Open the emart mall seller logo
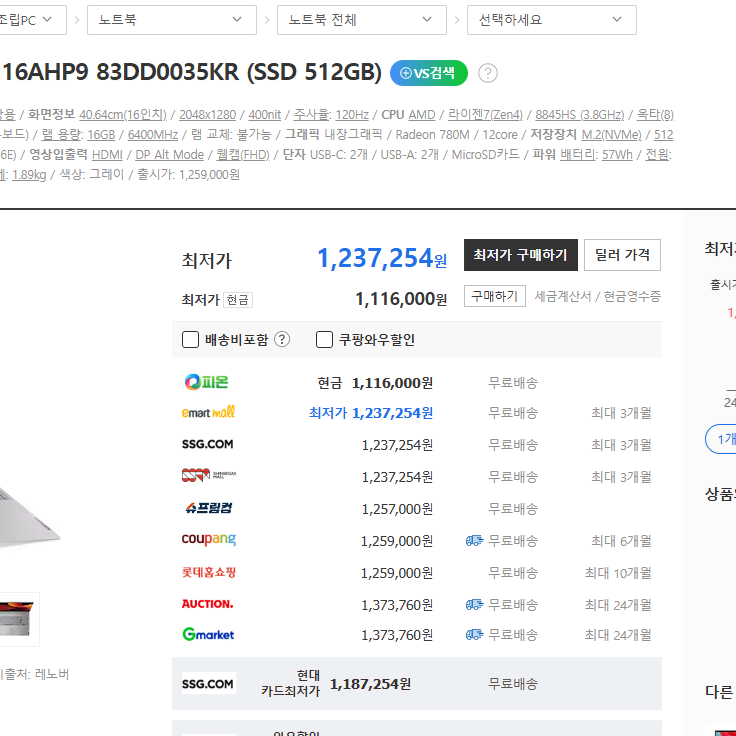Screen dimensions: 736x736 tap(208, 413)
